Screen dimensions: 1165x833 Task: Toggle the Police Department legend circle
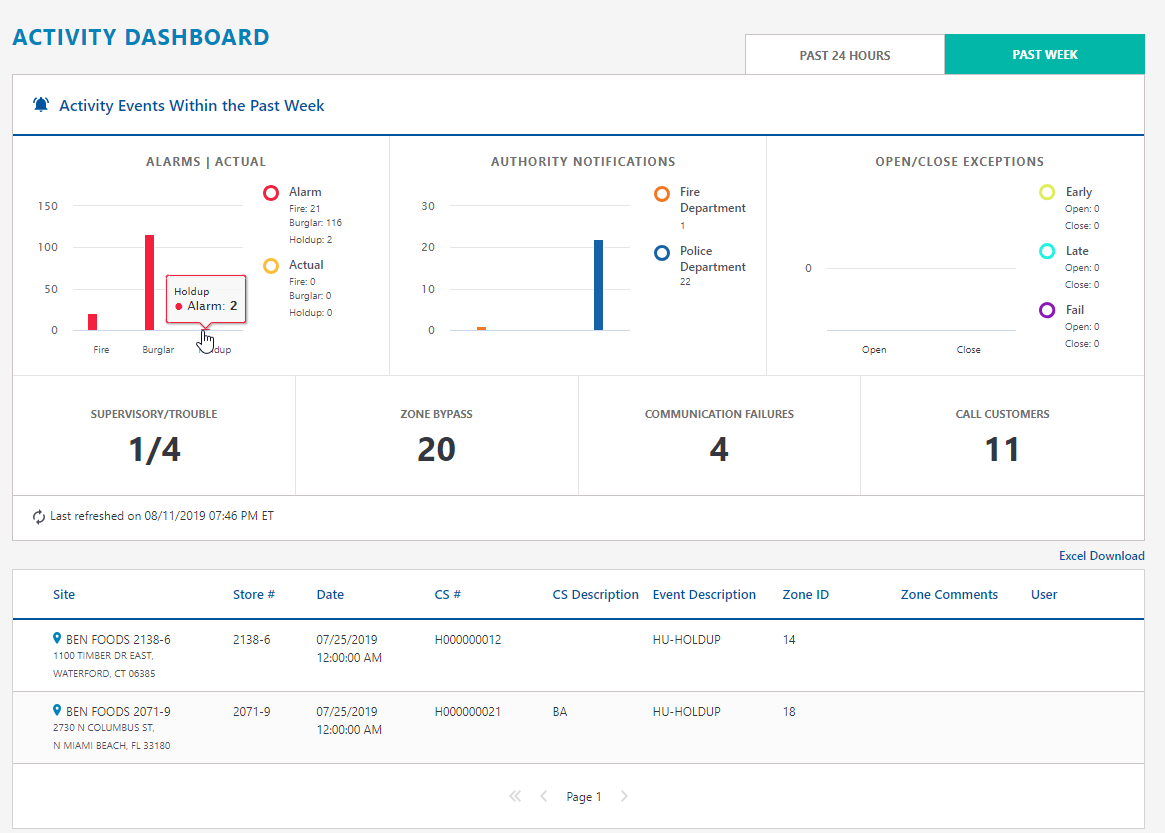pyautogui.click(x=662, y=253)
